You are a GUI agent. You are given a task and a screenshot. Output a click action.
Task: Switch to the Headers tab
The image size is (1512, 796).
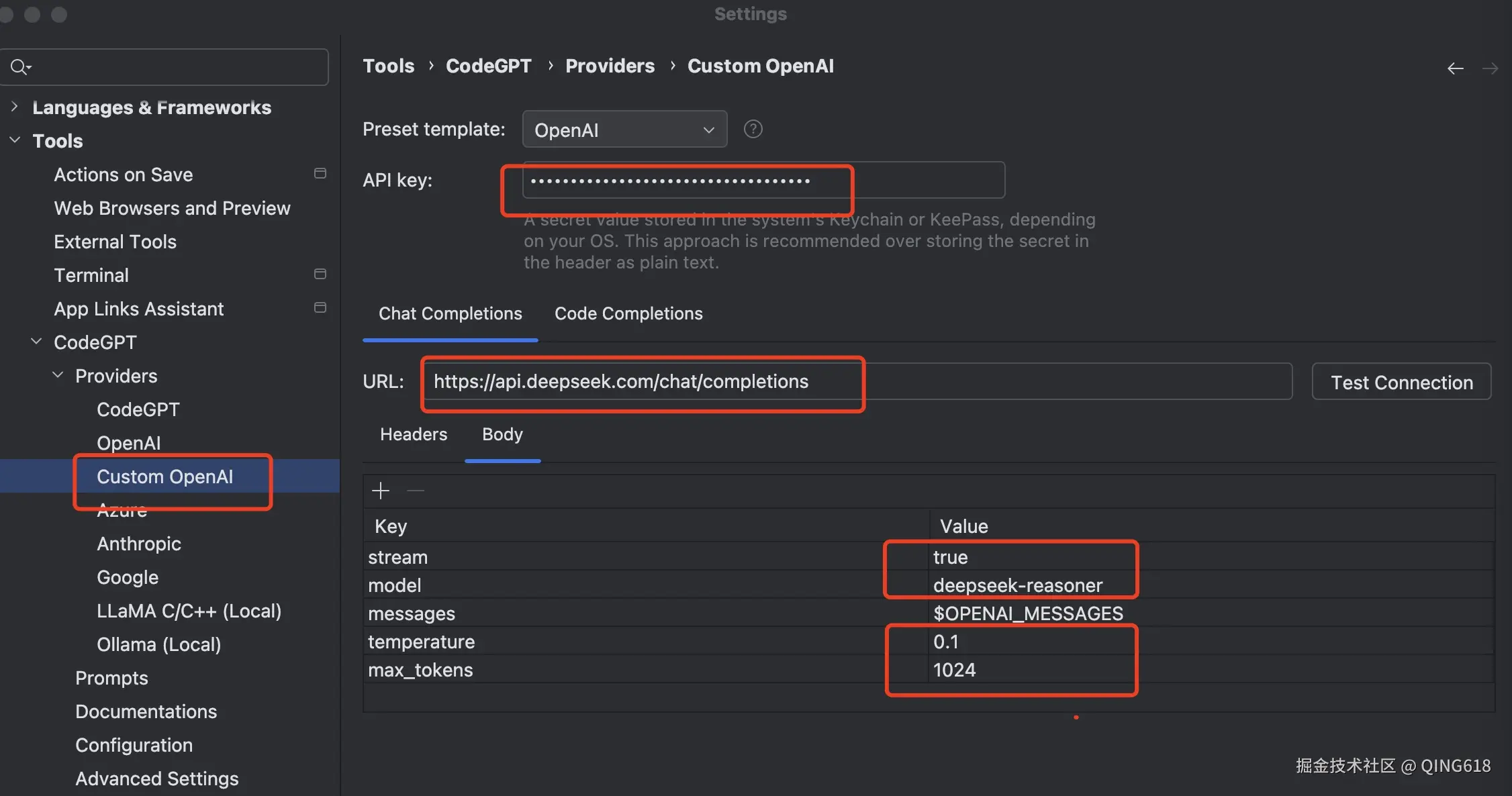(x=414, y=434)
